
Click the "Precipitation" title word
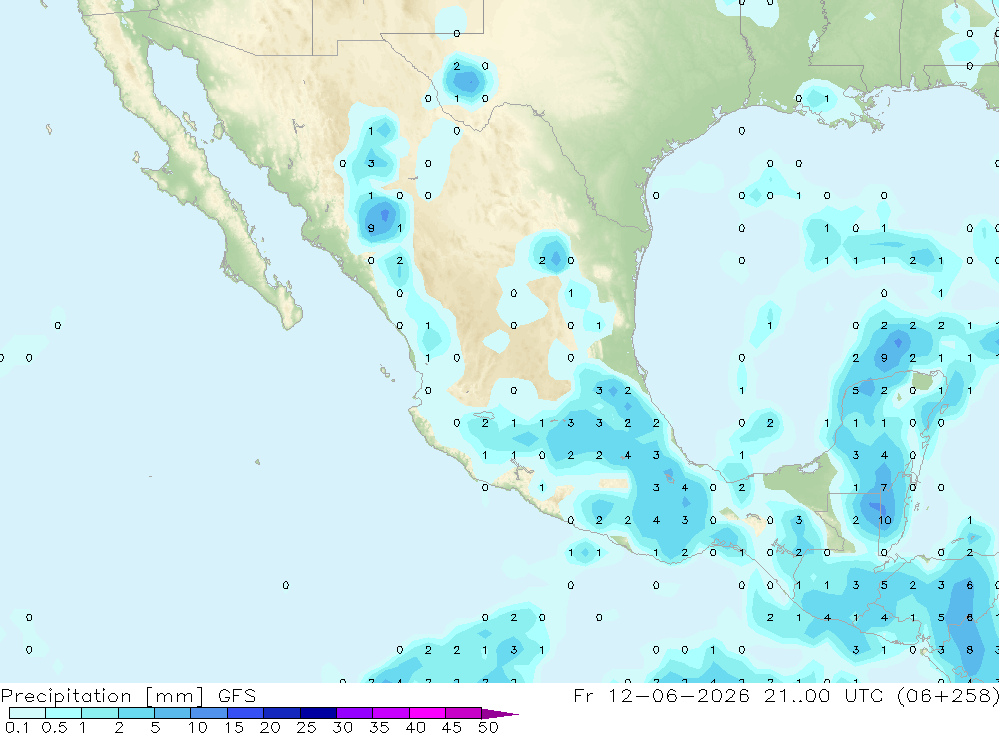coord(66,696)
